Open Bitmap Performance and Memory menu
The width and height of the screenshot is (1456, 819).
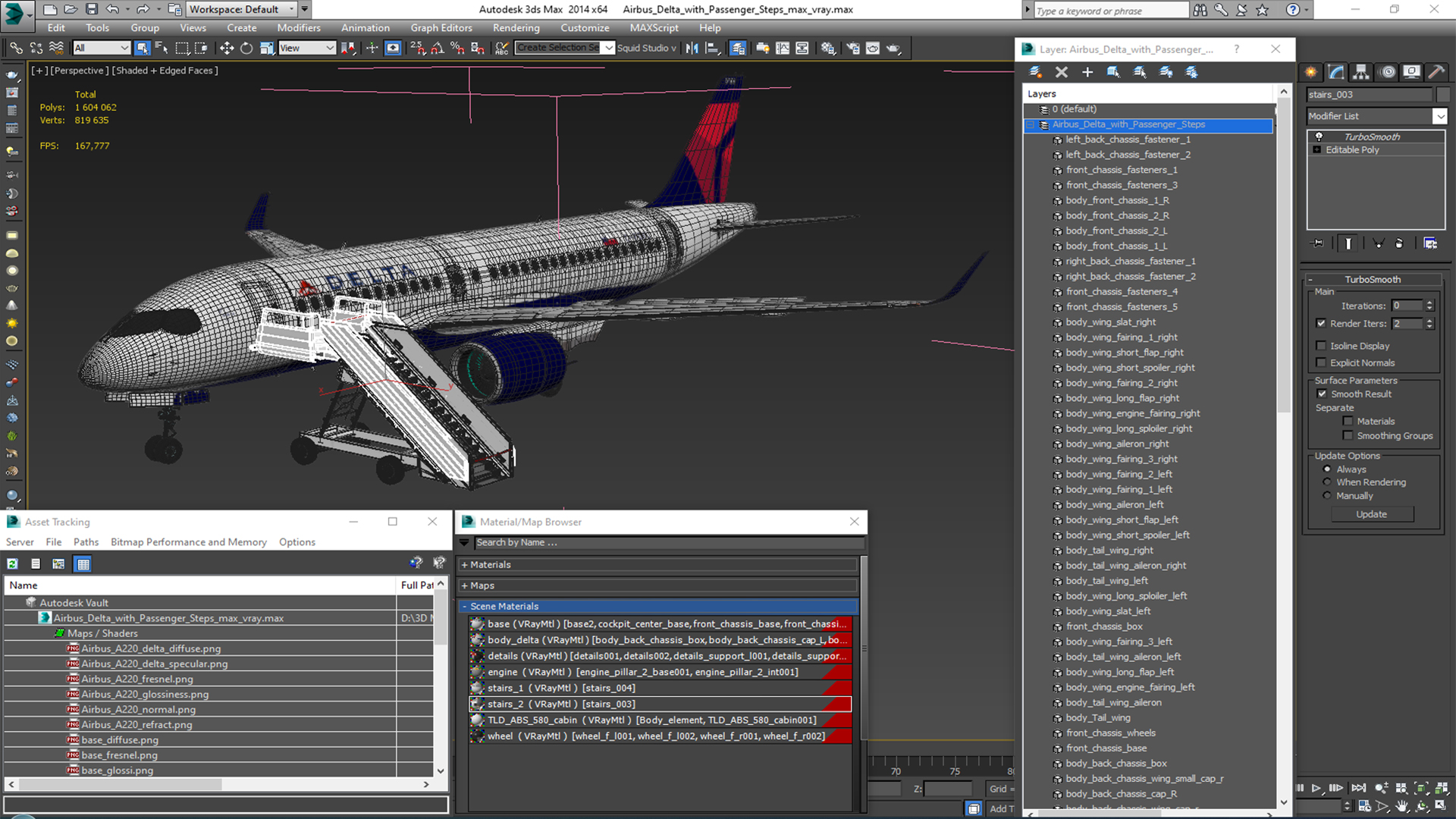coord(189,542)
